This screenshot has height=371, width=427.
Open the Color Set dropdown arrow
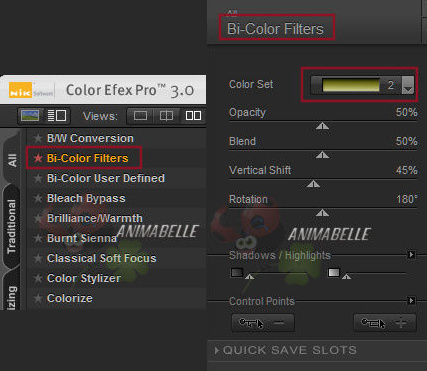coord(408,85)
